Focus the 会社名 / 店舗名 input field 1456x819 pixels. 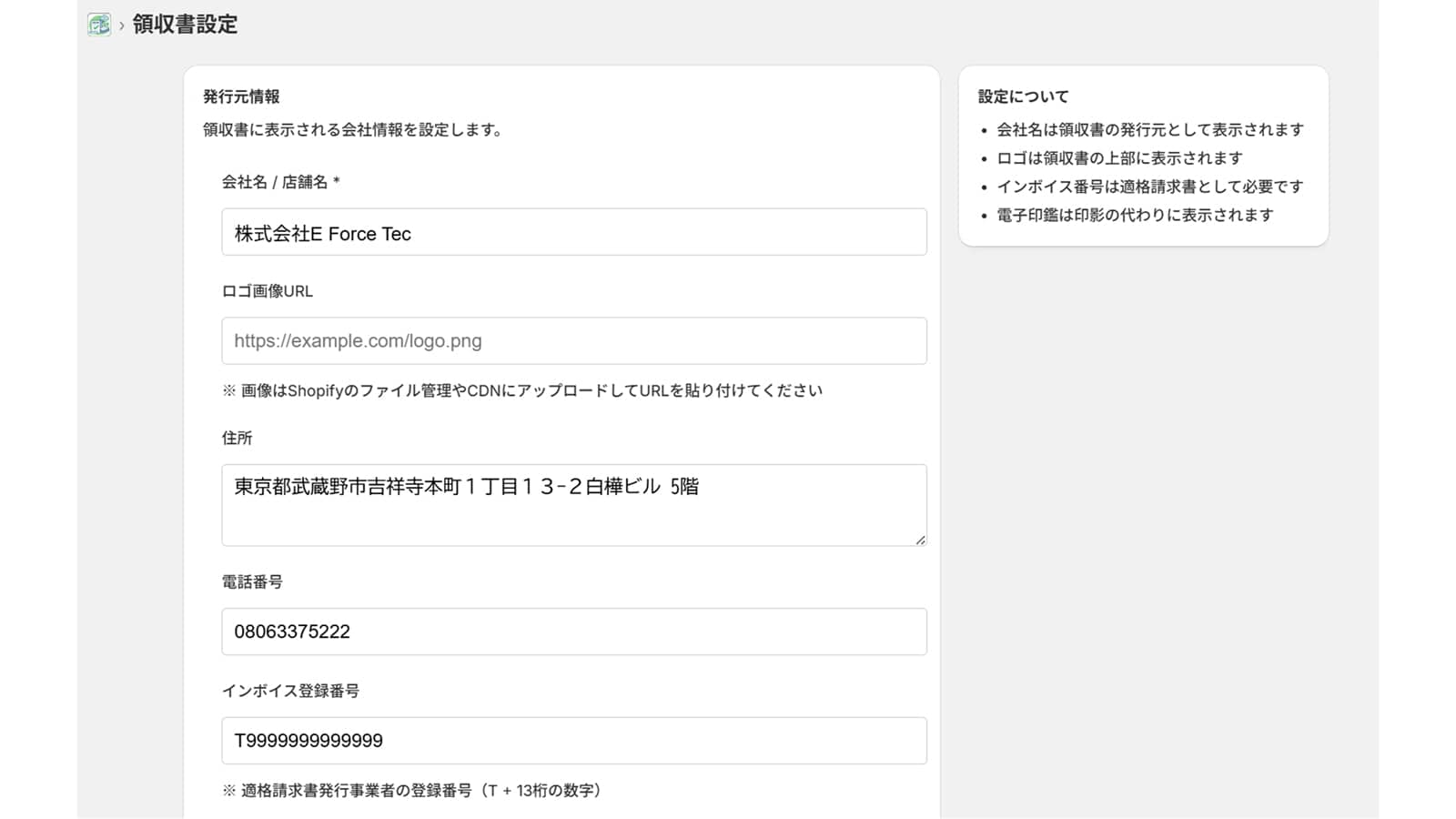point(573,233)
